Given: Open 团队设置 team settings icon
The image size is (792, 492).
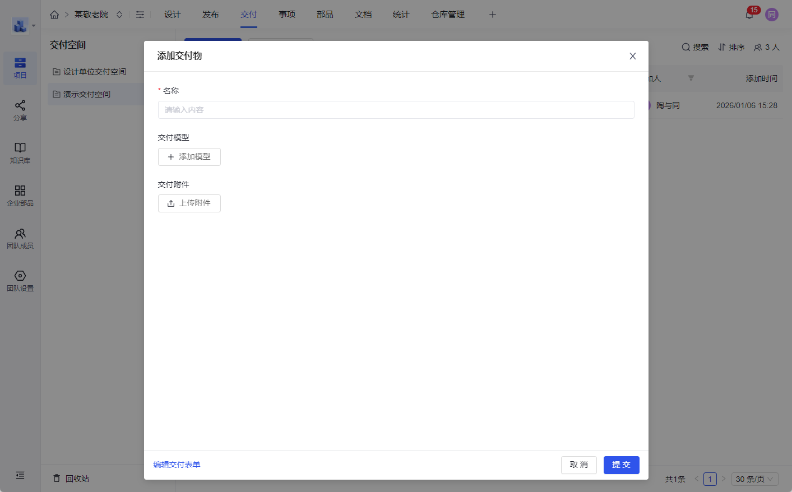Looking at the screenshot, I should pyautogui.click(x=20, y=281).
